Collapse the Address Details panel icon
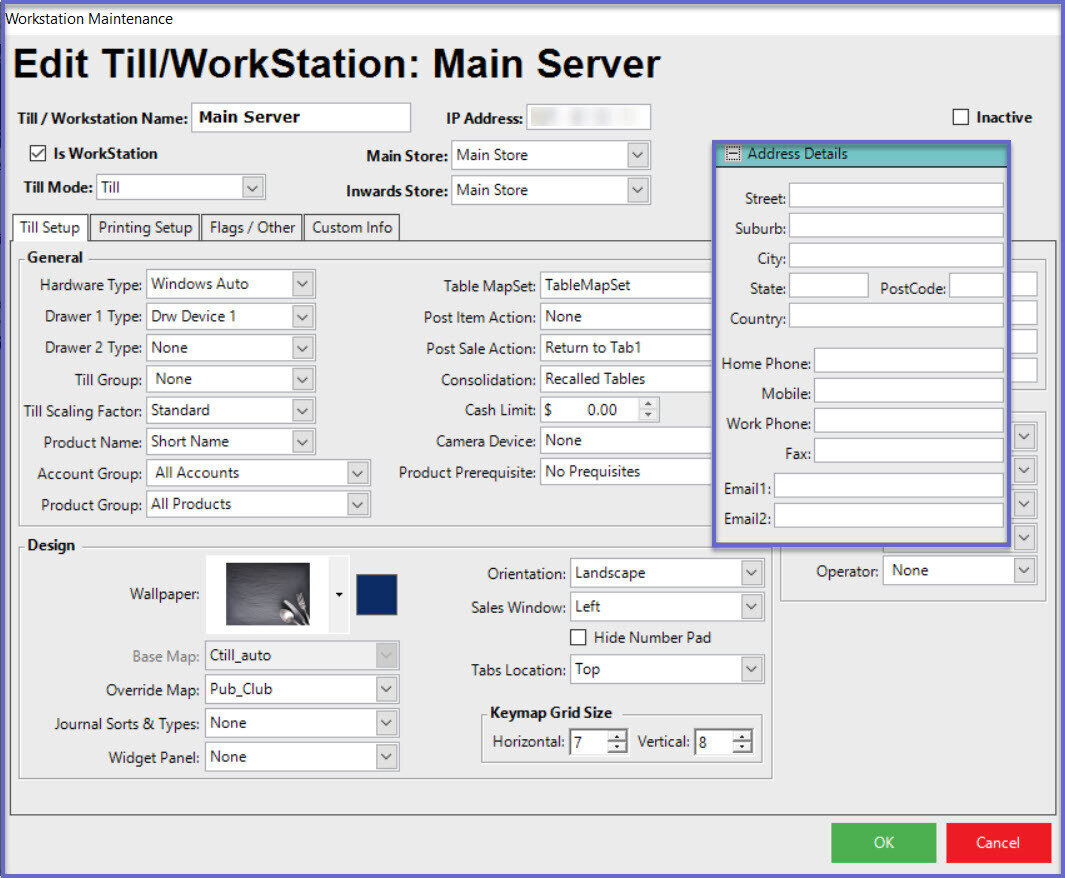Screen dimensions: 1065x878 pyautogui.click(x=733, y=154)
